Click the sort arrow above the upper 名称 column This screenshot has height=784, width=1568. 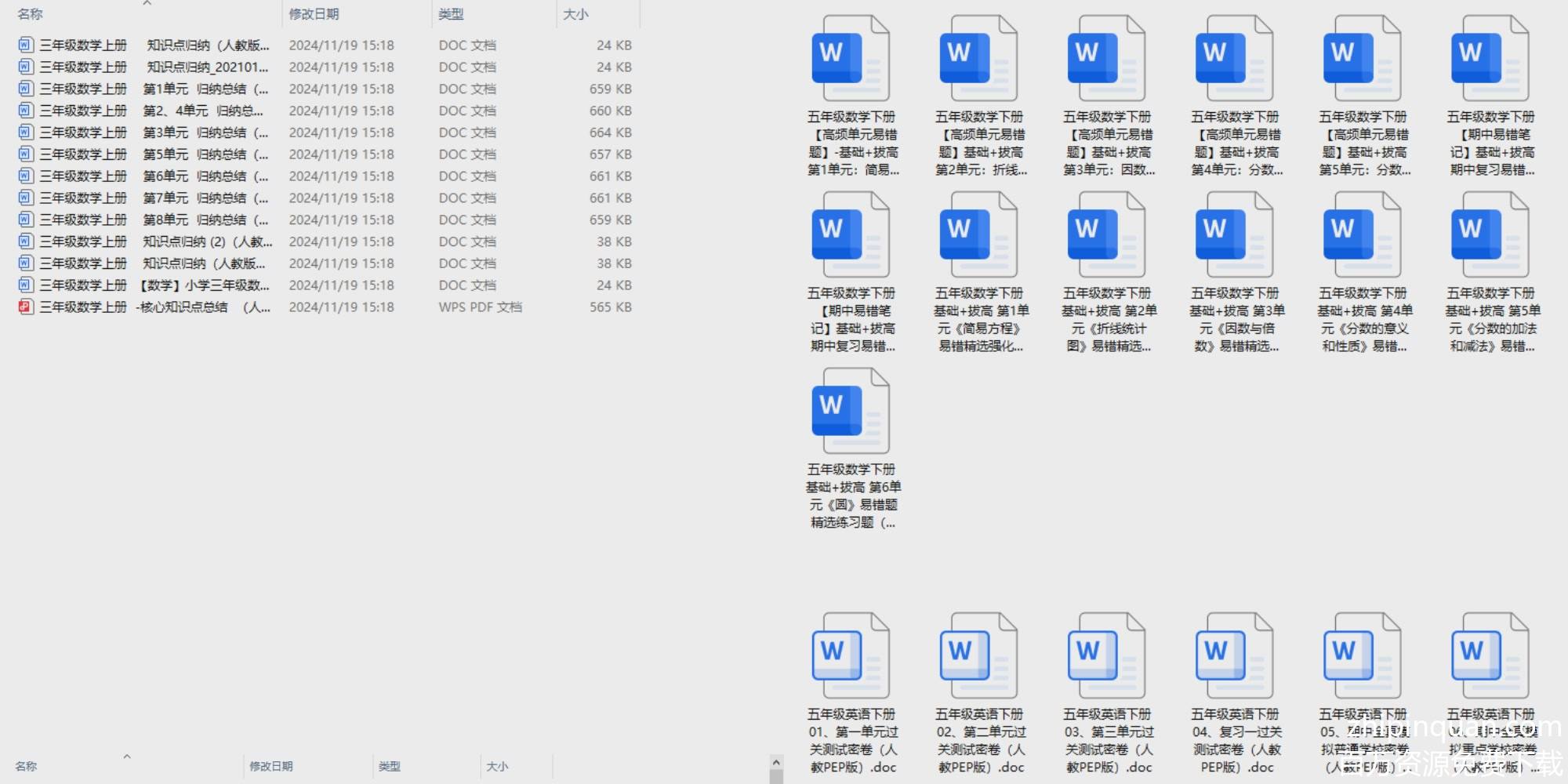(147, 3)
